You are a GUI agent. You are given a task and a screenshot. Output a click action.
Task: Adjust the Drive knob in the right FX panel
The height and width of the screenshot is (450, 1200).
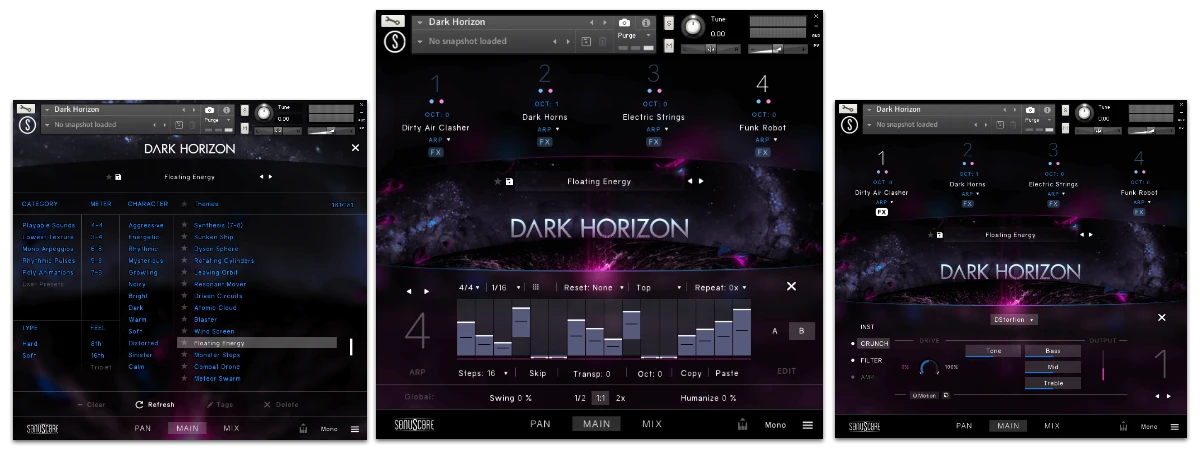tap(930, 367)
